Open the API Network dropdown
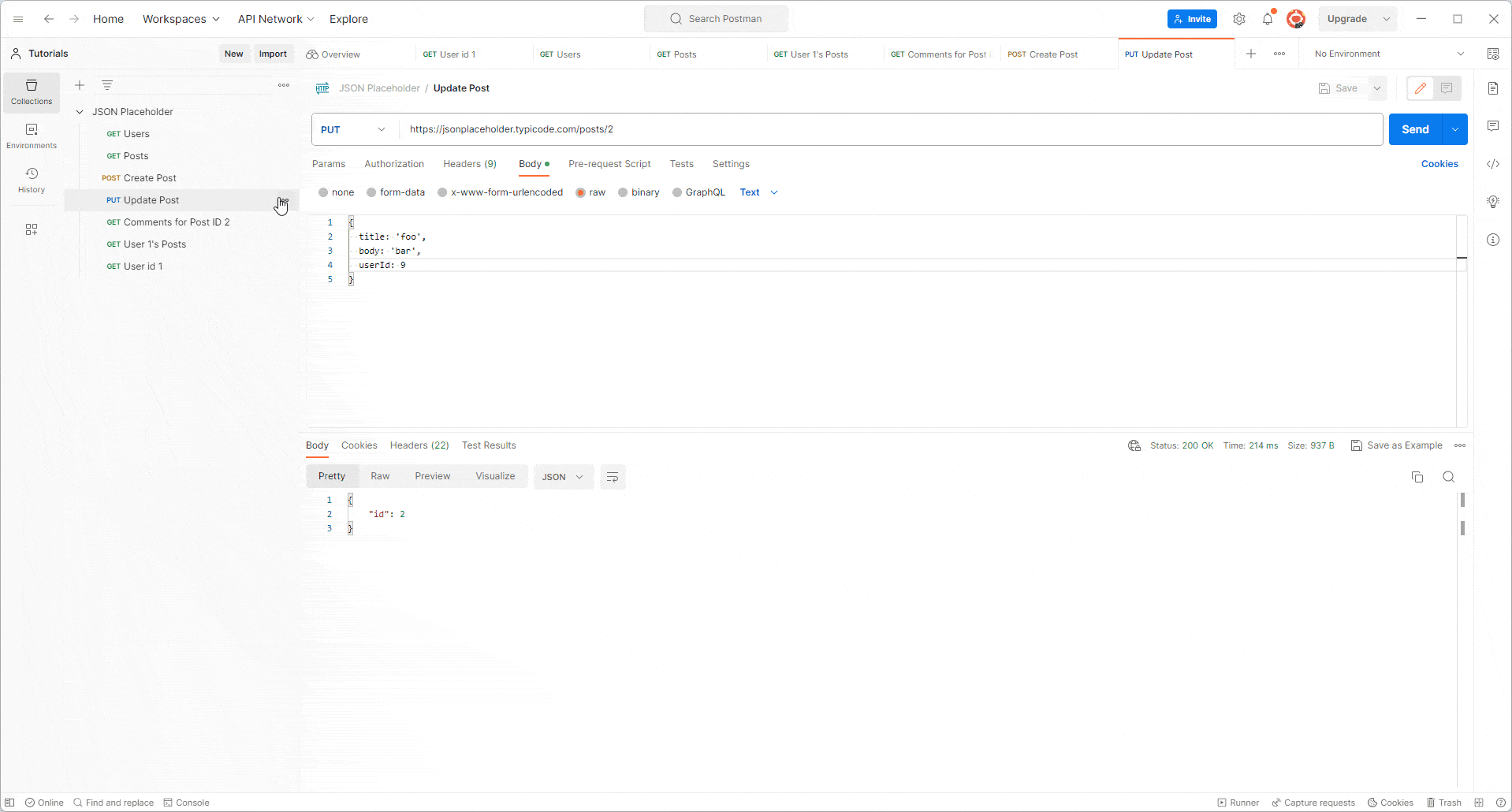 (276, 19)
